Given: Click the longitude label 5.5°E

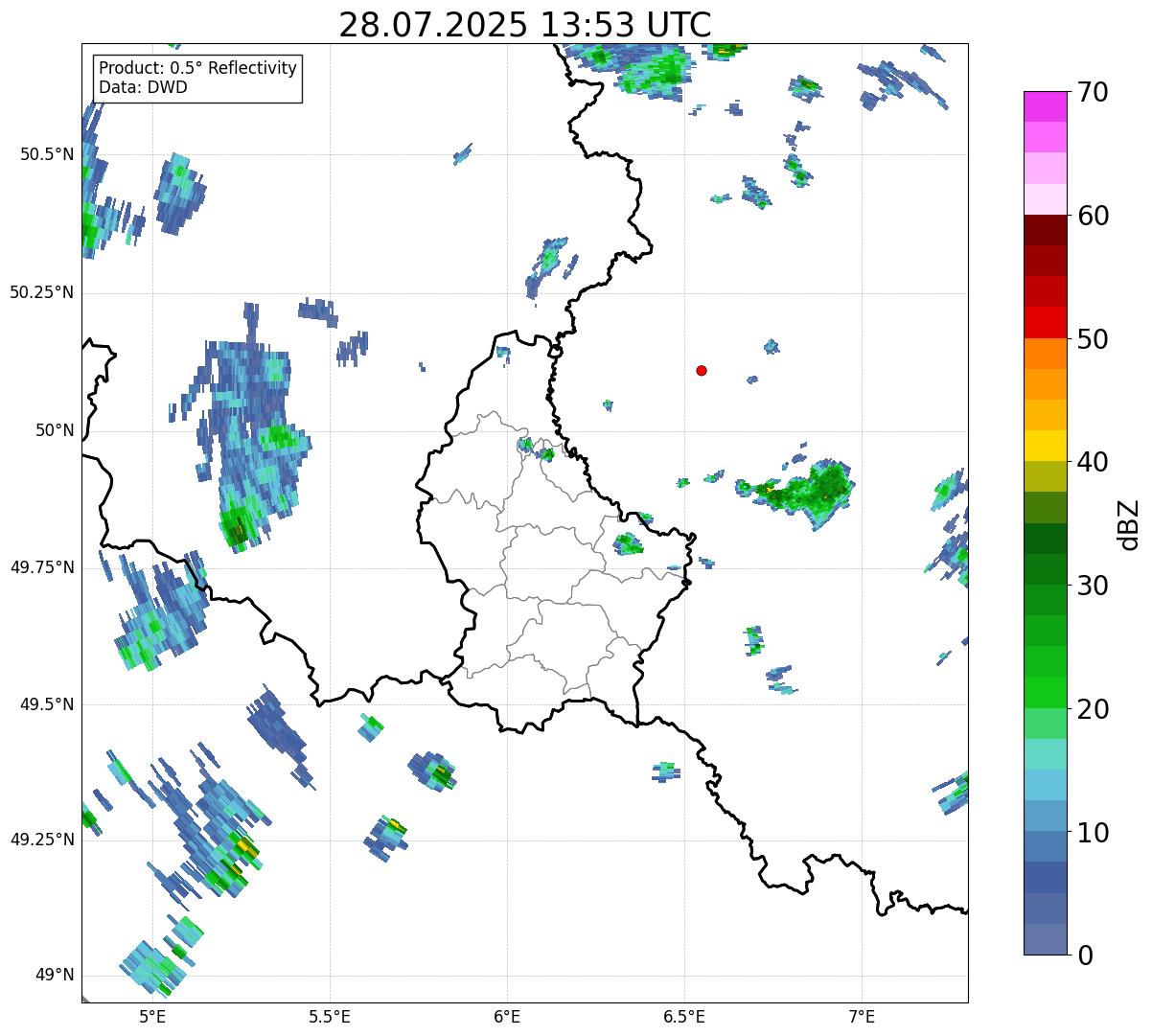Looking at the screenshot, I should (x=330, y=1016).
